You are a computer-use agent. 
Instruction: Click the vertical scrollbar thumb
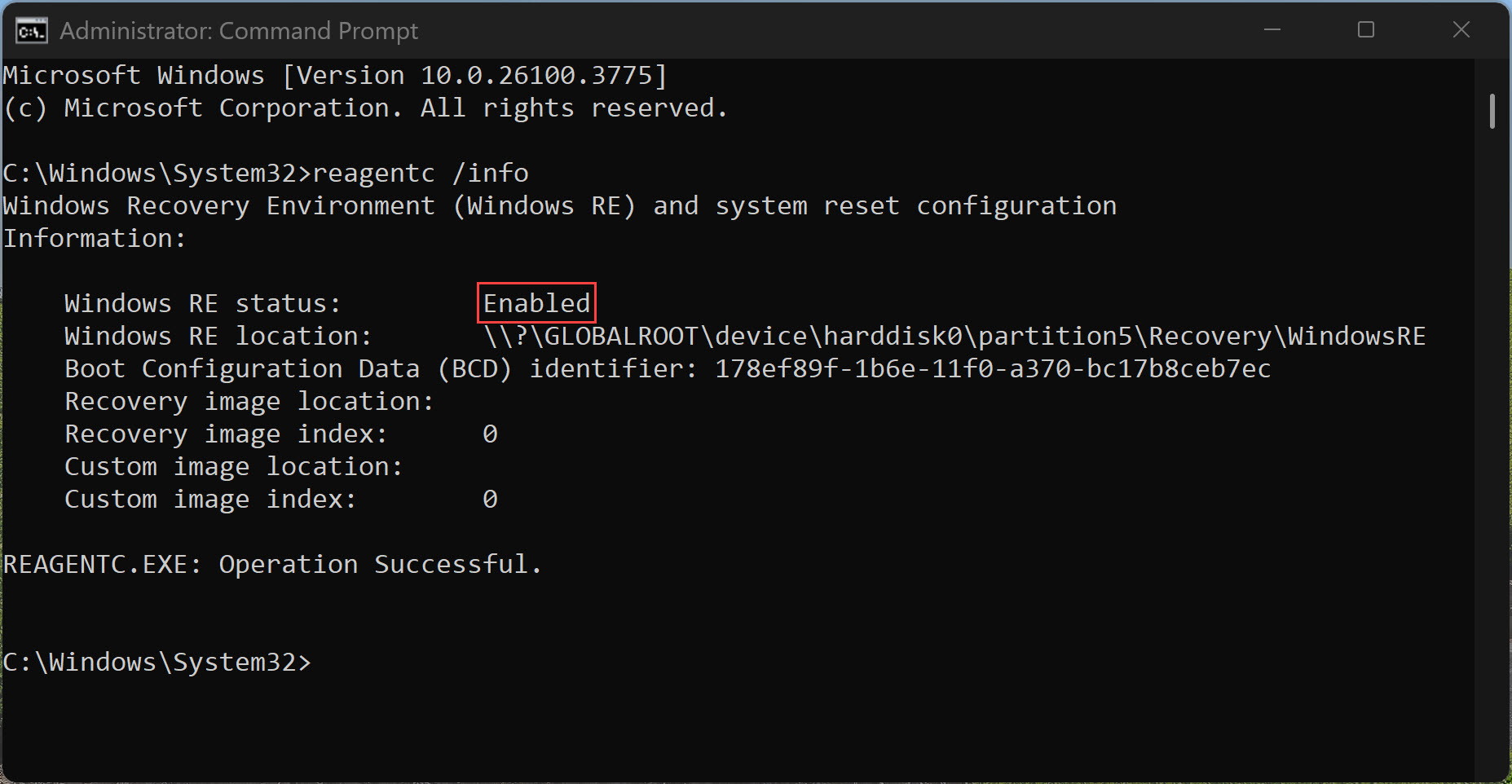pyautogui.click(x=1492, y=111)
